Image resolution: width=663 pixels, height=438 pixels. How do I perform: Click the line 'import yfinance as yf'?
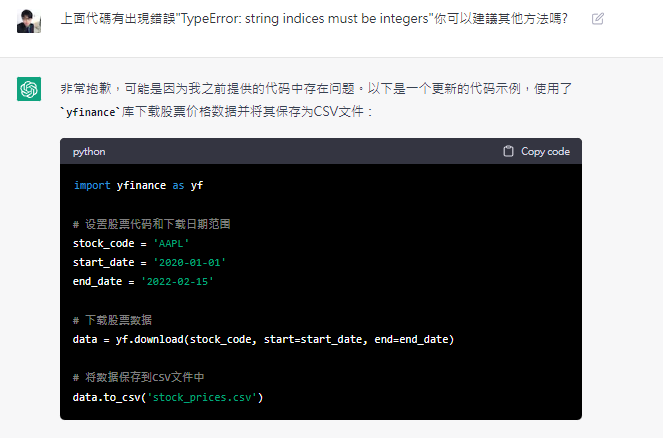(x=138, y=186)
